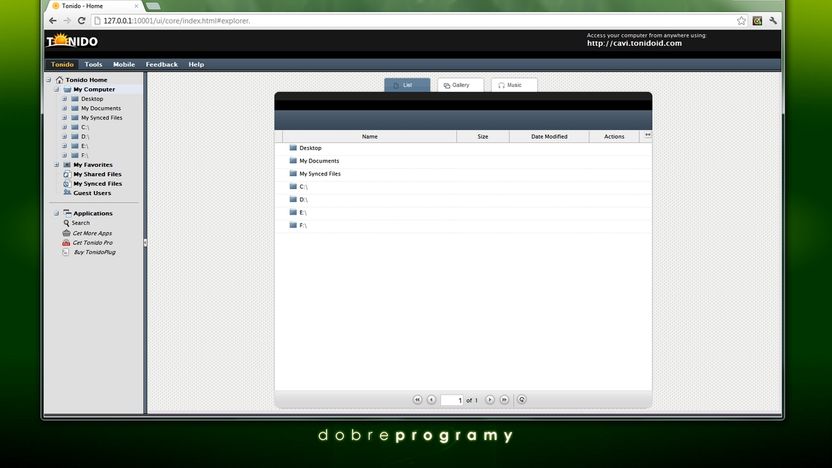Go to last page of file list
The image size is (832, 468).
504,400
